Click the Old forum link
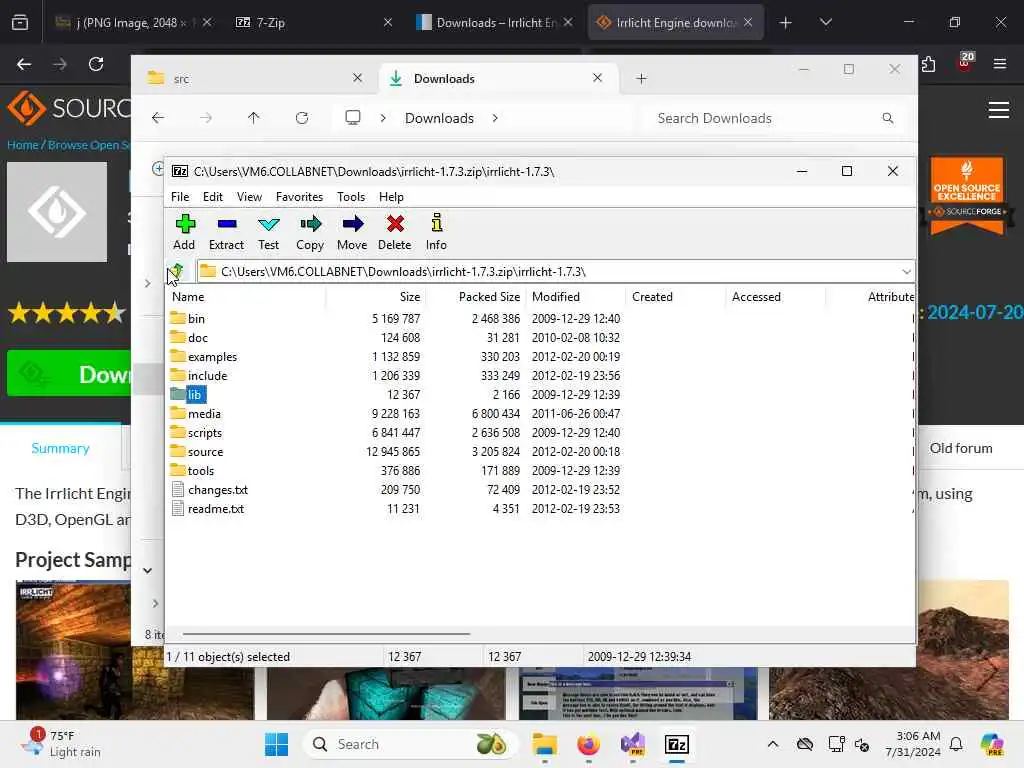Image resolution: width=1024 pixels, height=768 pixels. tap(961, 448)
